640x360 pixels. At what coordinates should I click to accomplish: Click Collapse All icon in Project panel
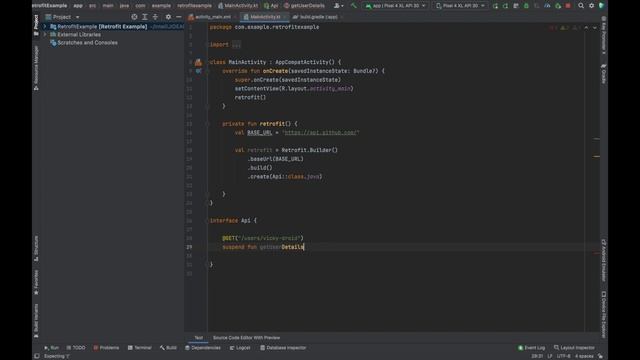point(155,17)
